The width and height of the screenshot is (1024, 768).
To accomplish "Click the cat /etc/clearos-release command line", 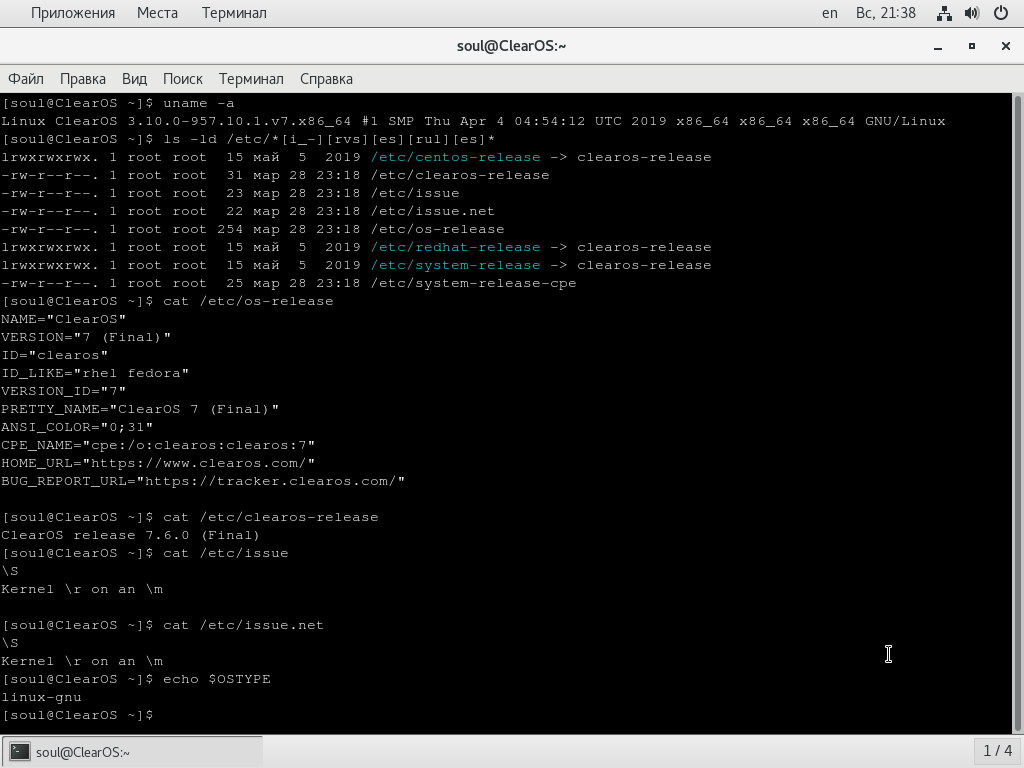I will coord(190,517).
